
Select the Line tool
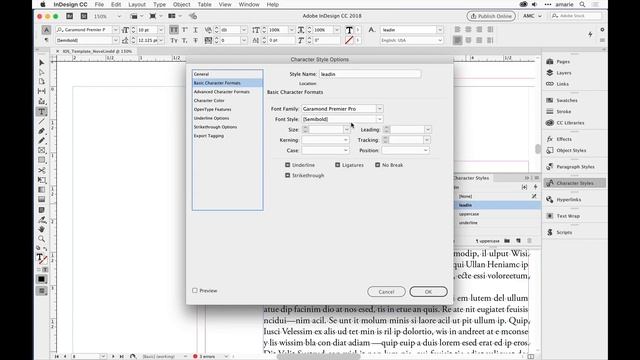click(42, 121)
